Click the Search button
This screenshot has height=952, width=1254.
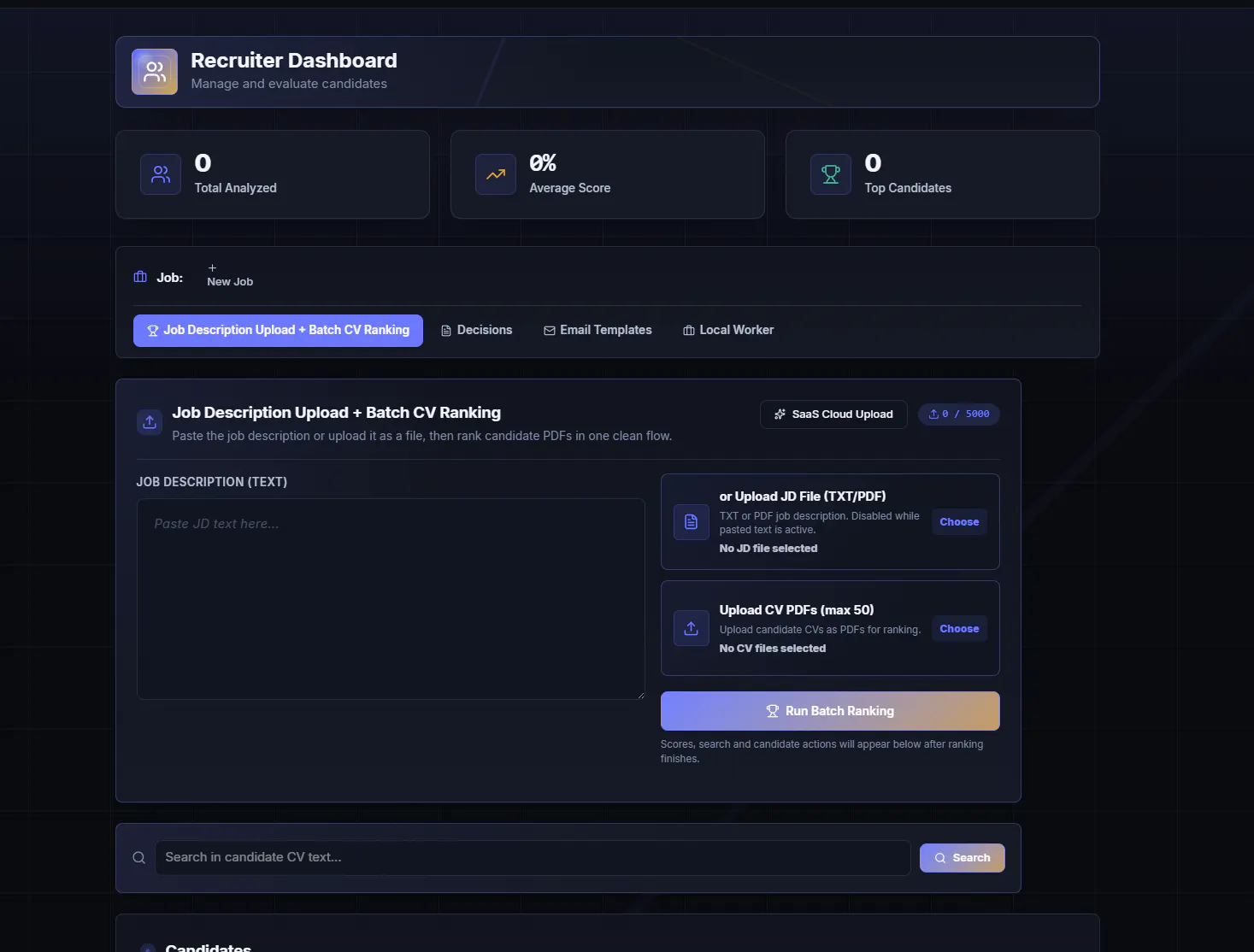[963, 858]
